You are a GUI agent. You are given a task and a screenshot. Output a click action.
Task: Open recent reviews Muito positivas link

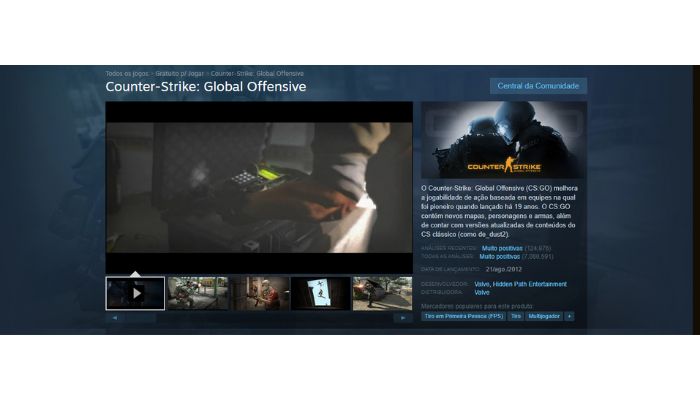(x=502, y=248)
